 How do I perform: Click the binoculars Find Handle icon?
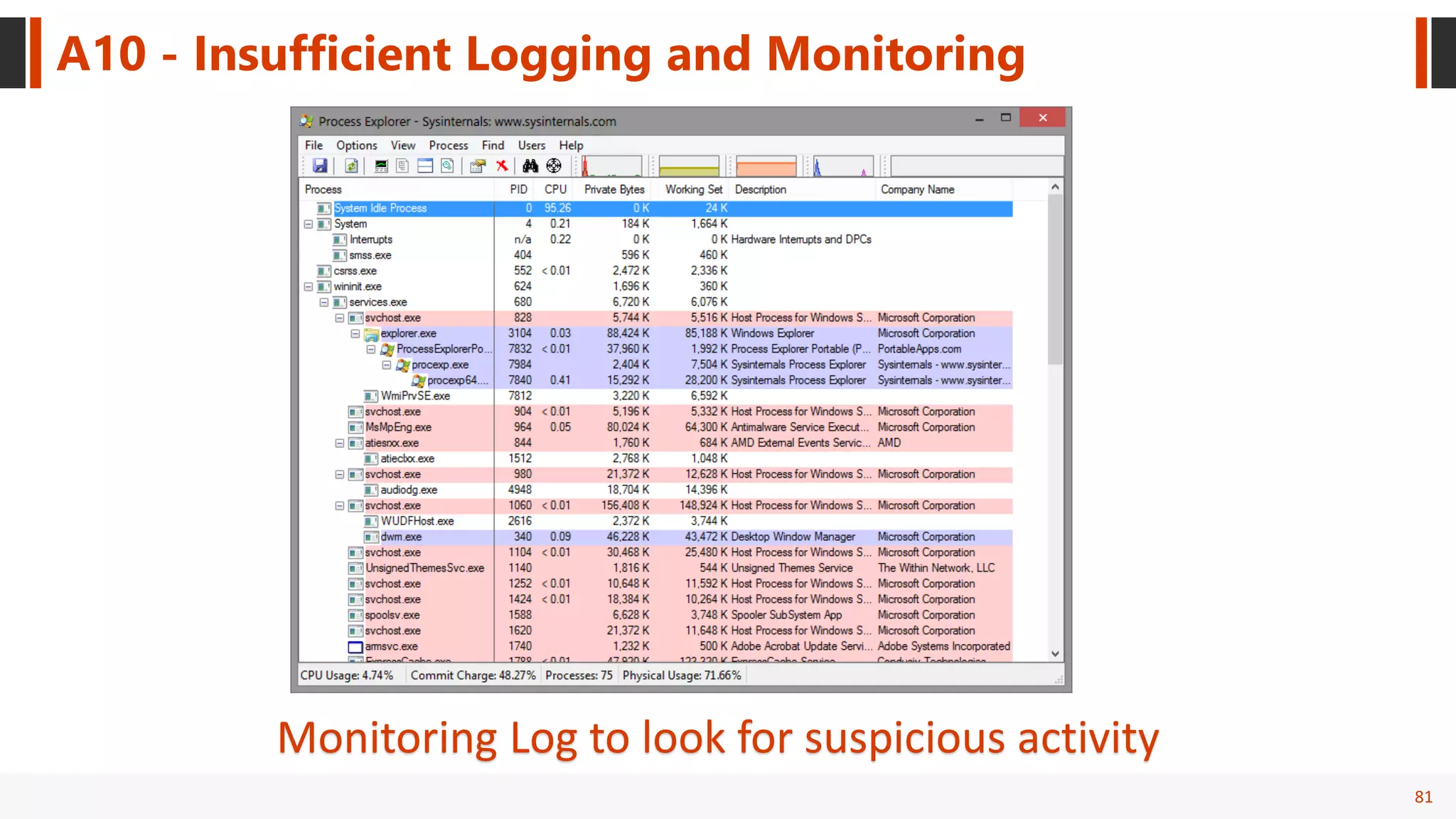530,166
